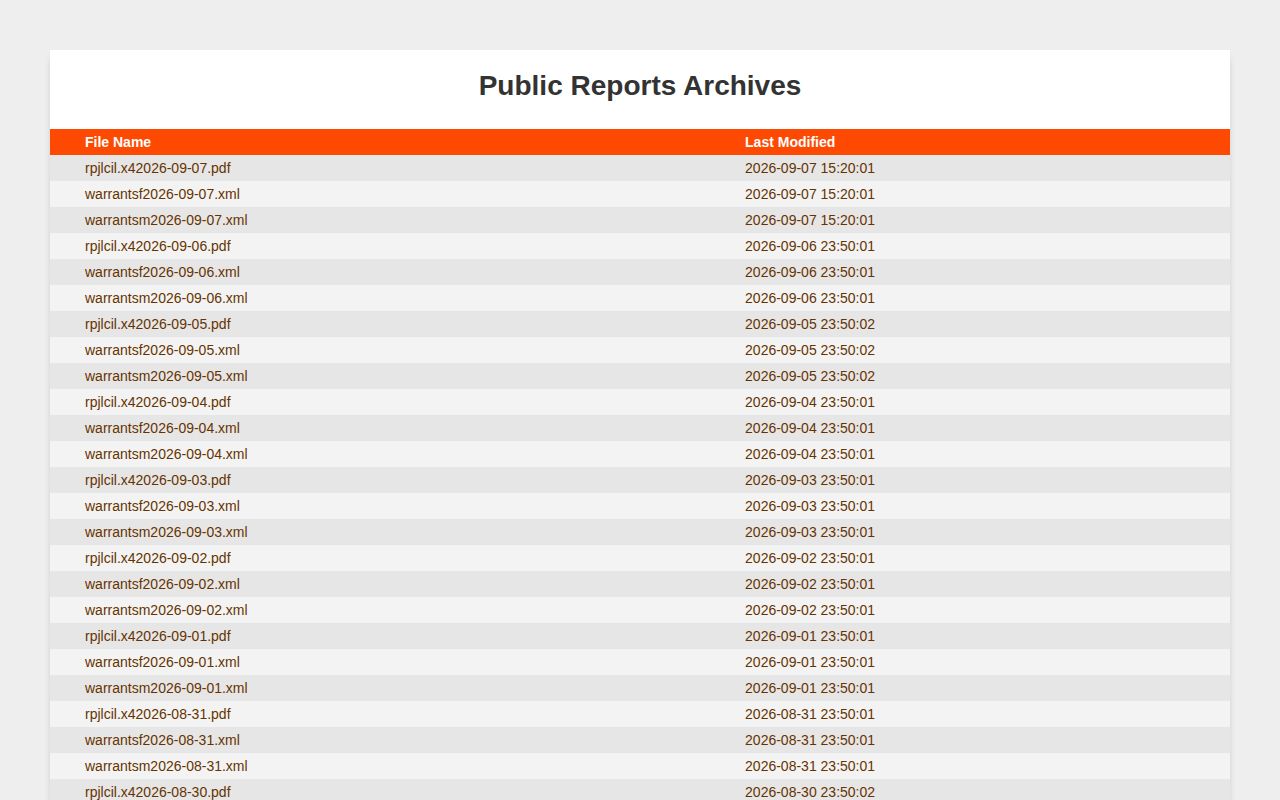Click the Last Modified column header
Image resolution: width=1280 pixels, height=800 pixels.
coord(790,142)
